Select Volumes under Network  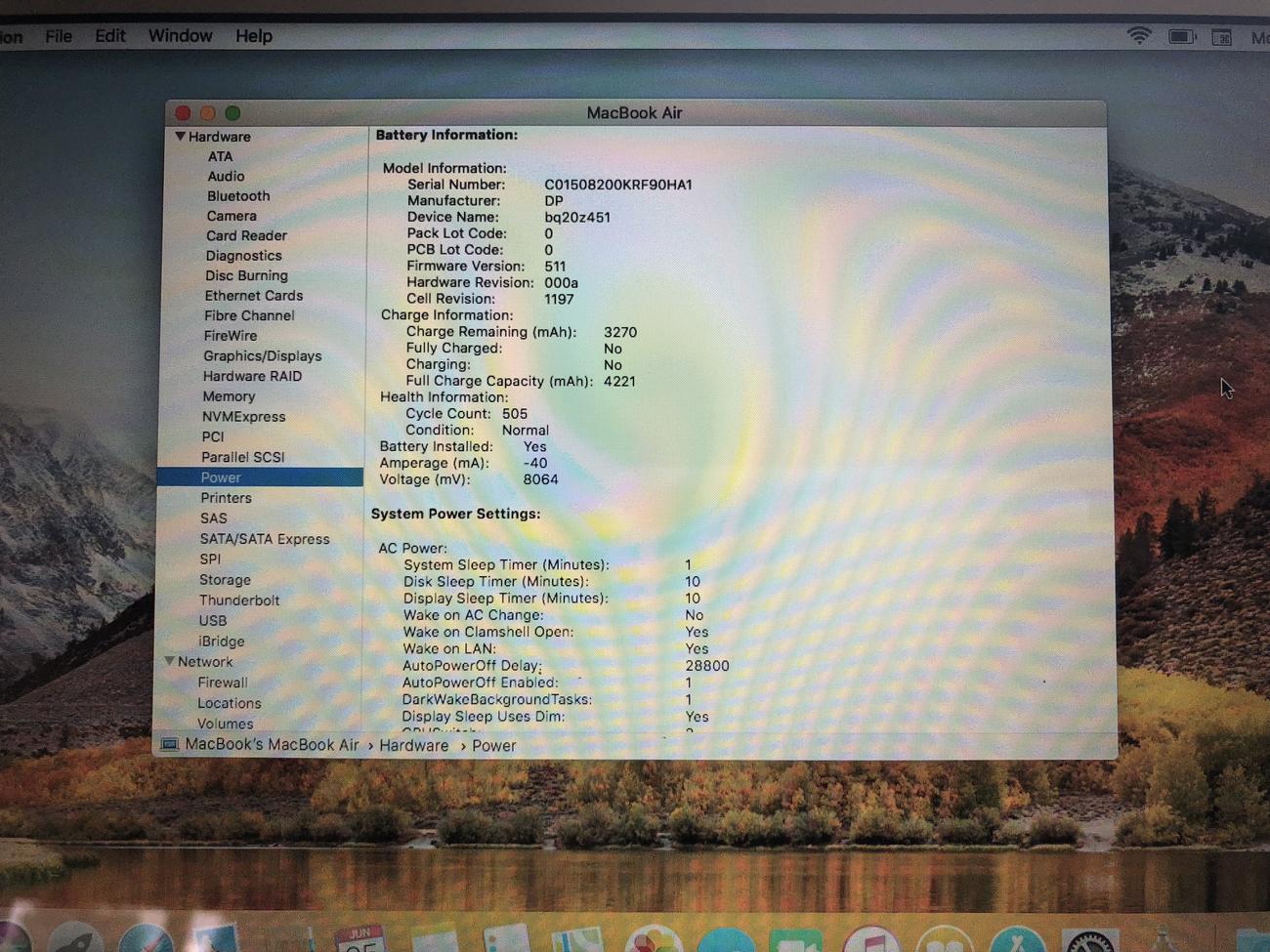pos(225,724)
